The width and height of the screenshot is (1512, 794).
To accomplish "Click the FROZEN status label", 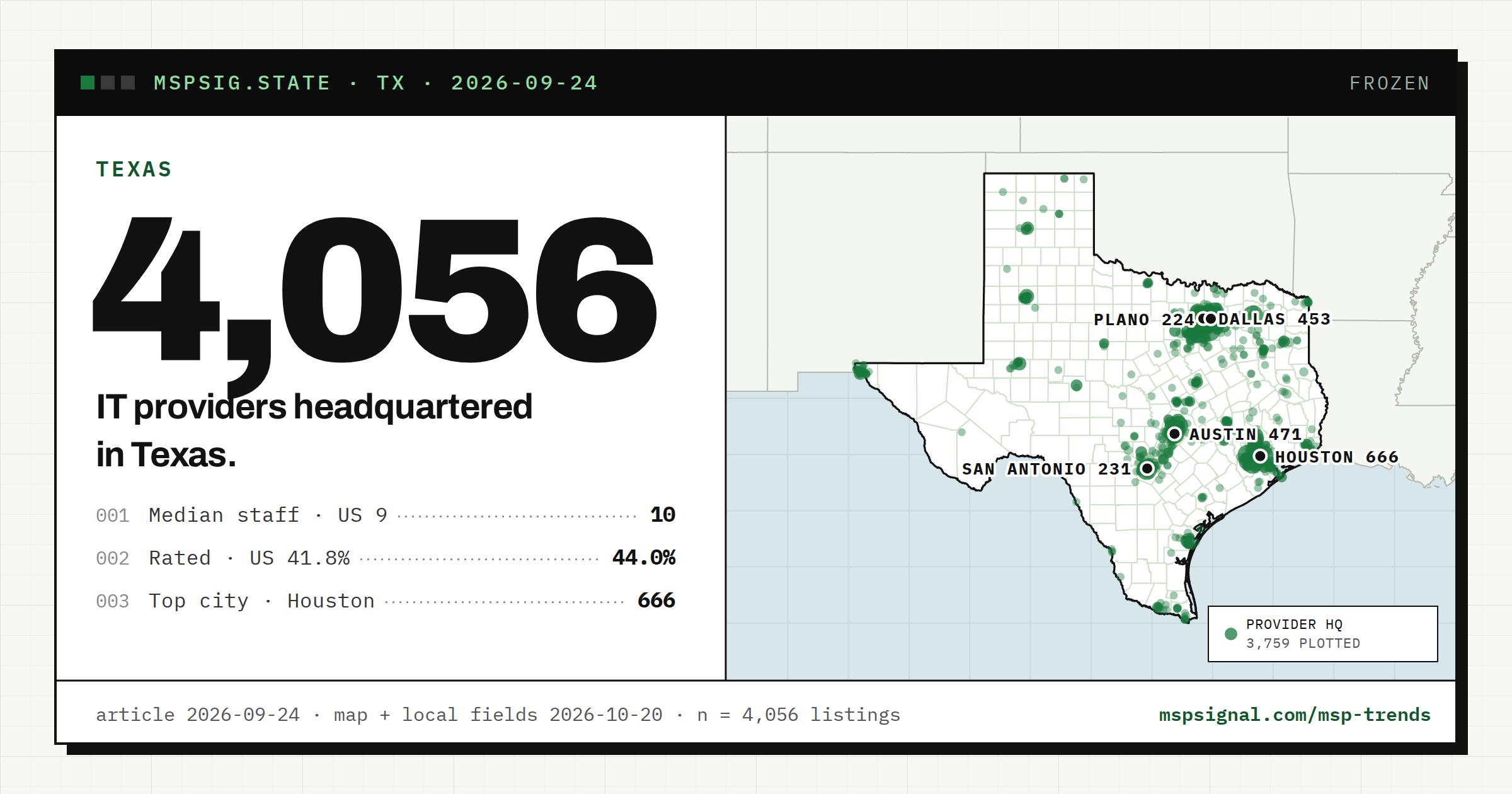I will point(1389,83).
